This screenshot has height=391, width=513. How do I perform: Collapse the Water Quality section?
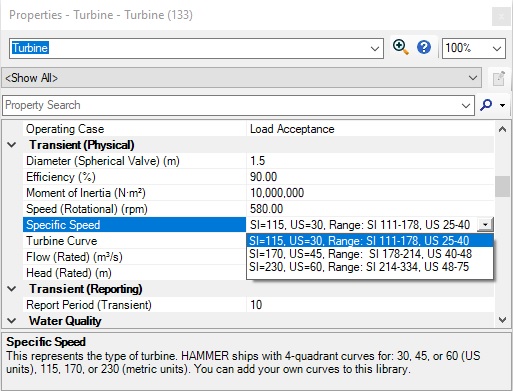(x=12, y=321)
